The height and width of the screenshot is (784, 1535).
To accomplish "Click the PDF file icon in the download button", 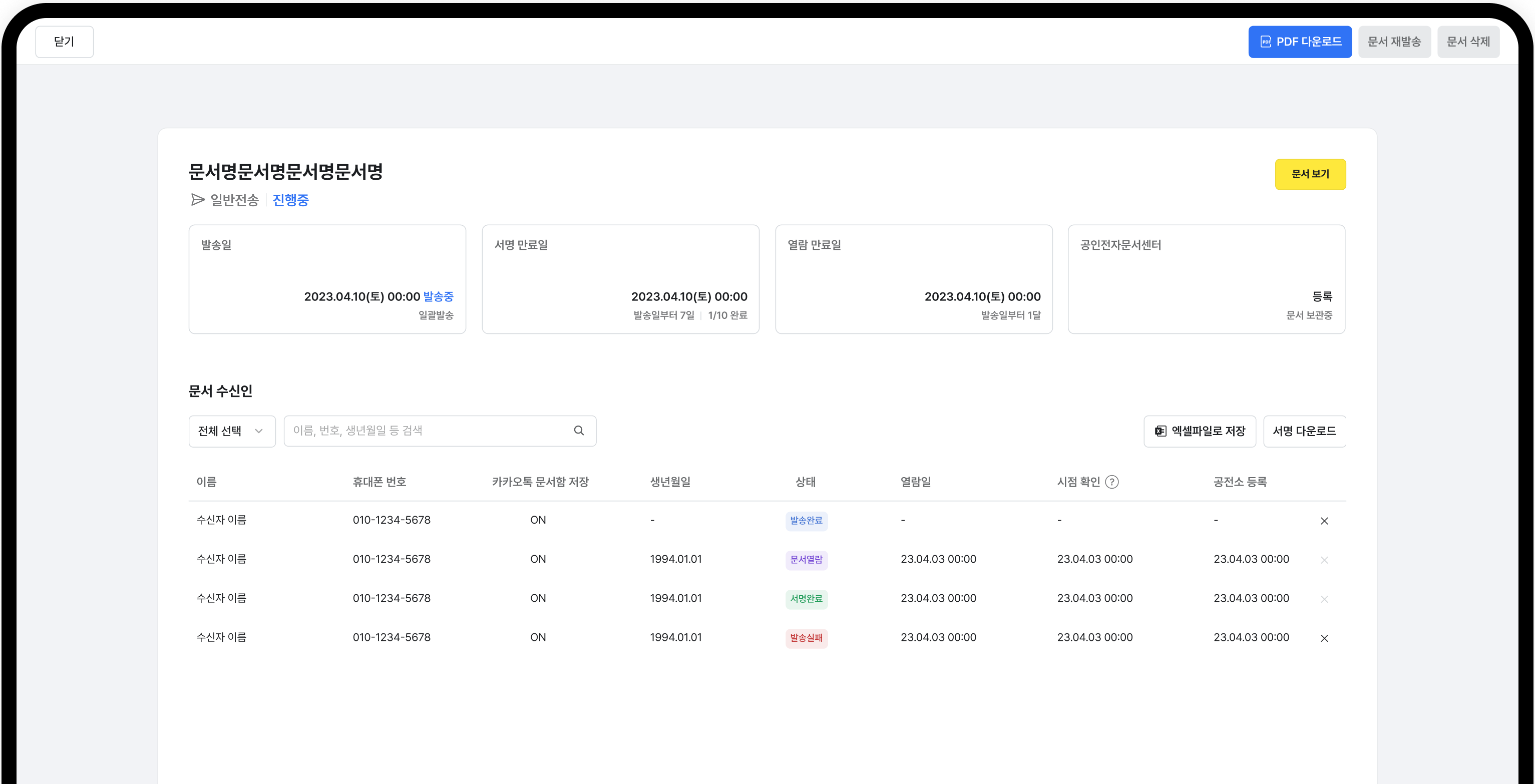I will tap(1266, 42).
